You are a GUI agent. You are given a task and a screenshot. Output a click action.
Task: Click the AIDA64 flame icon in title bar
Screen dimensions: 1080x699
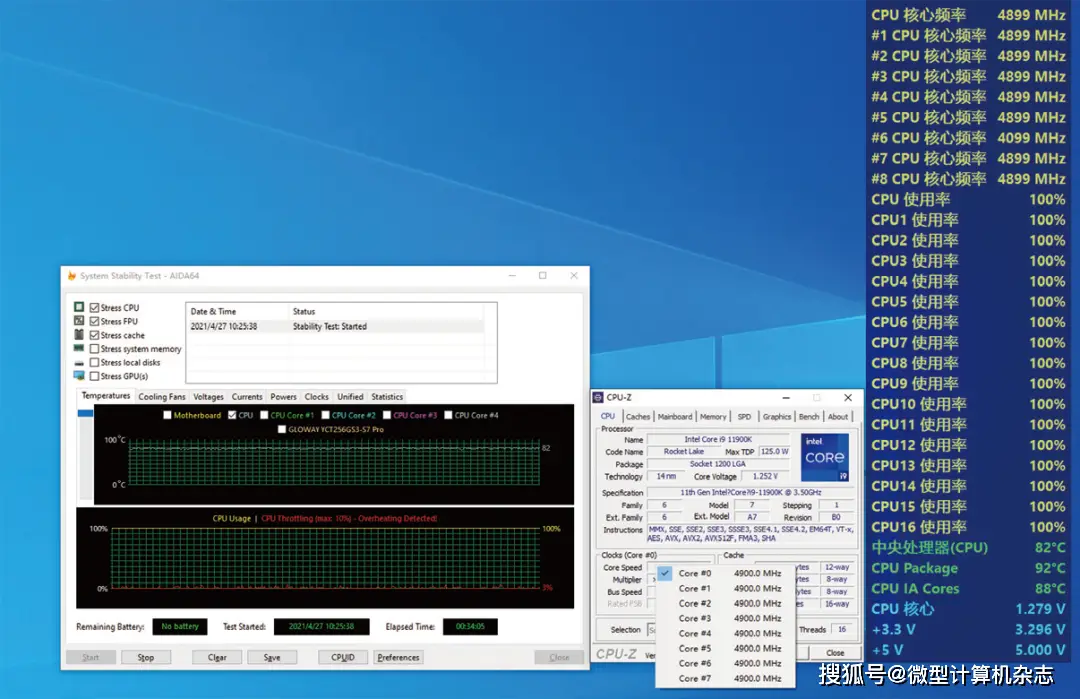[72, 275]
